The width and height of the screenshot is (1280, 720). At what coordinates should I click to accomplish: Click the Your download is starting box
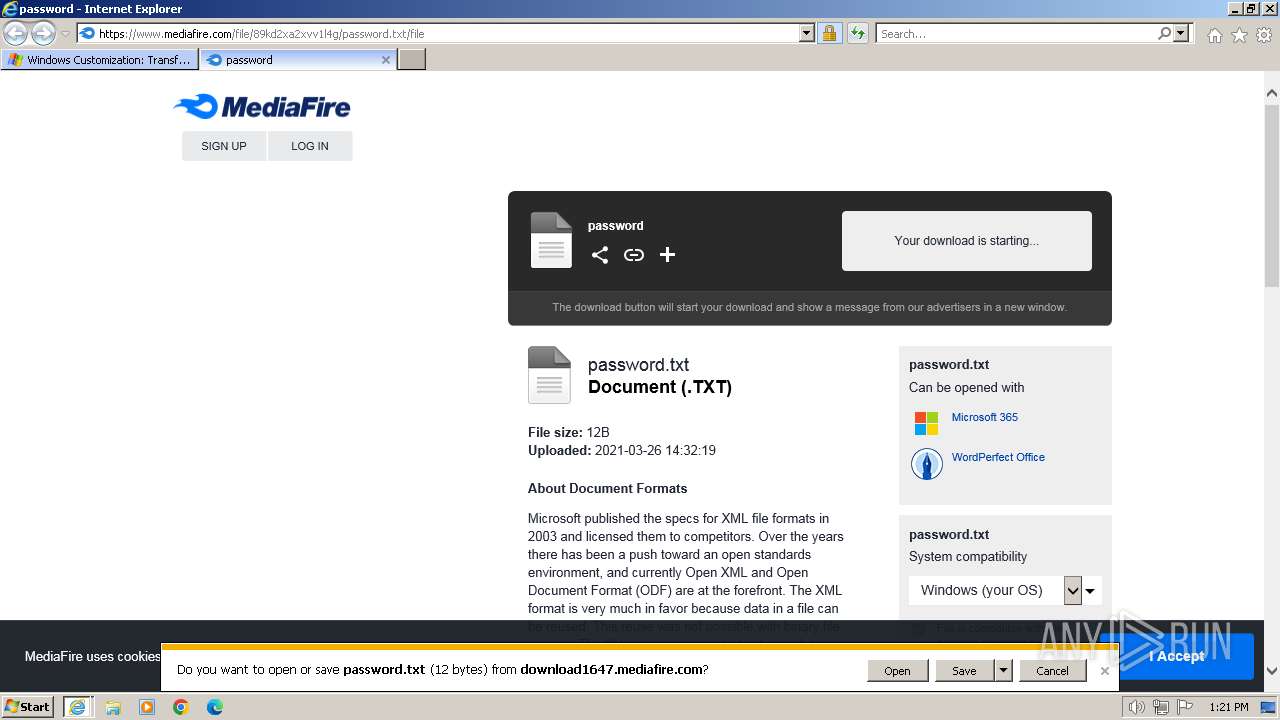[967, 241]
